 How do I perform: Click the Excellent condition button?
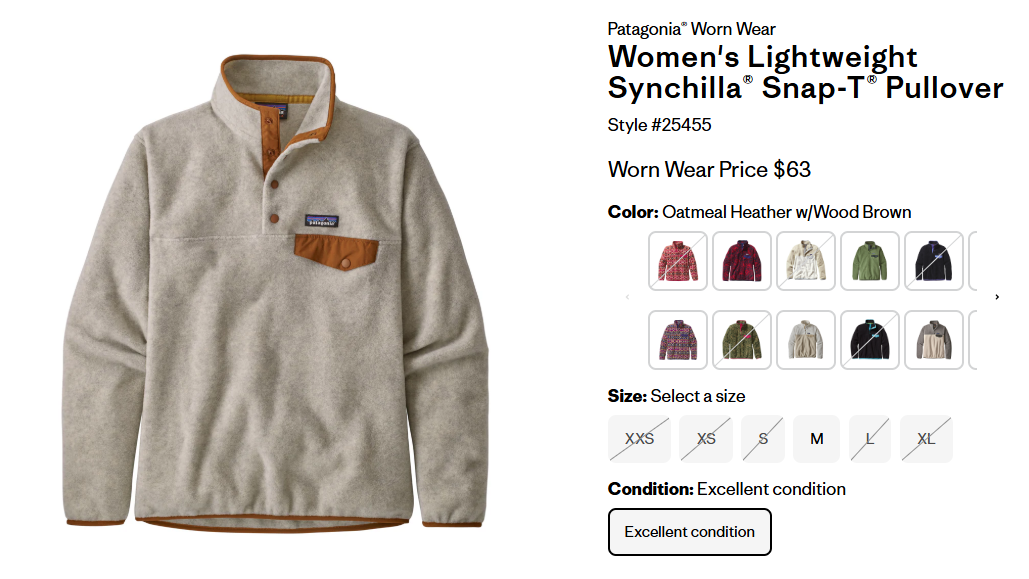690,532
